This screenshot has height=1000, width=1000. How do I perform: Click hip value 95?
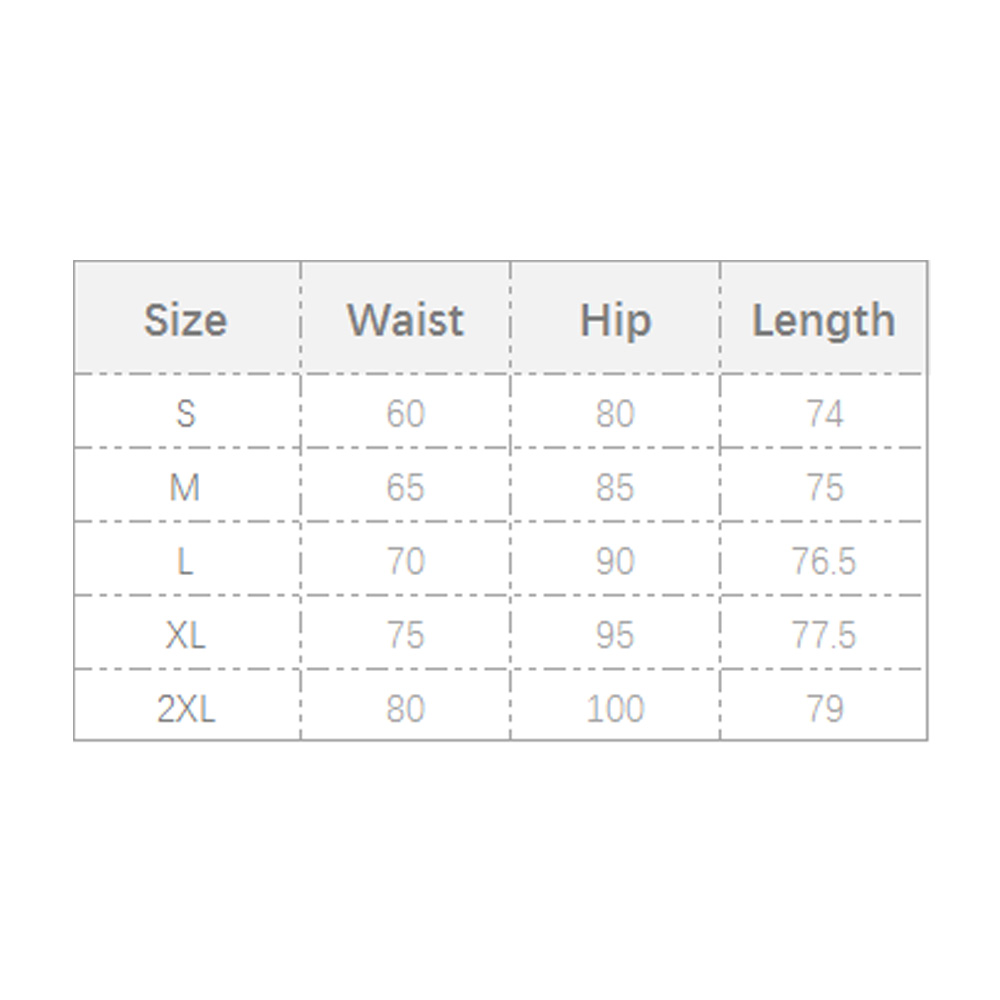click(615, 635)
